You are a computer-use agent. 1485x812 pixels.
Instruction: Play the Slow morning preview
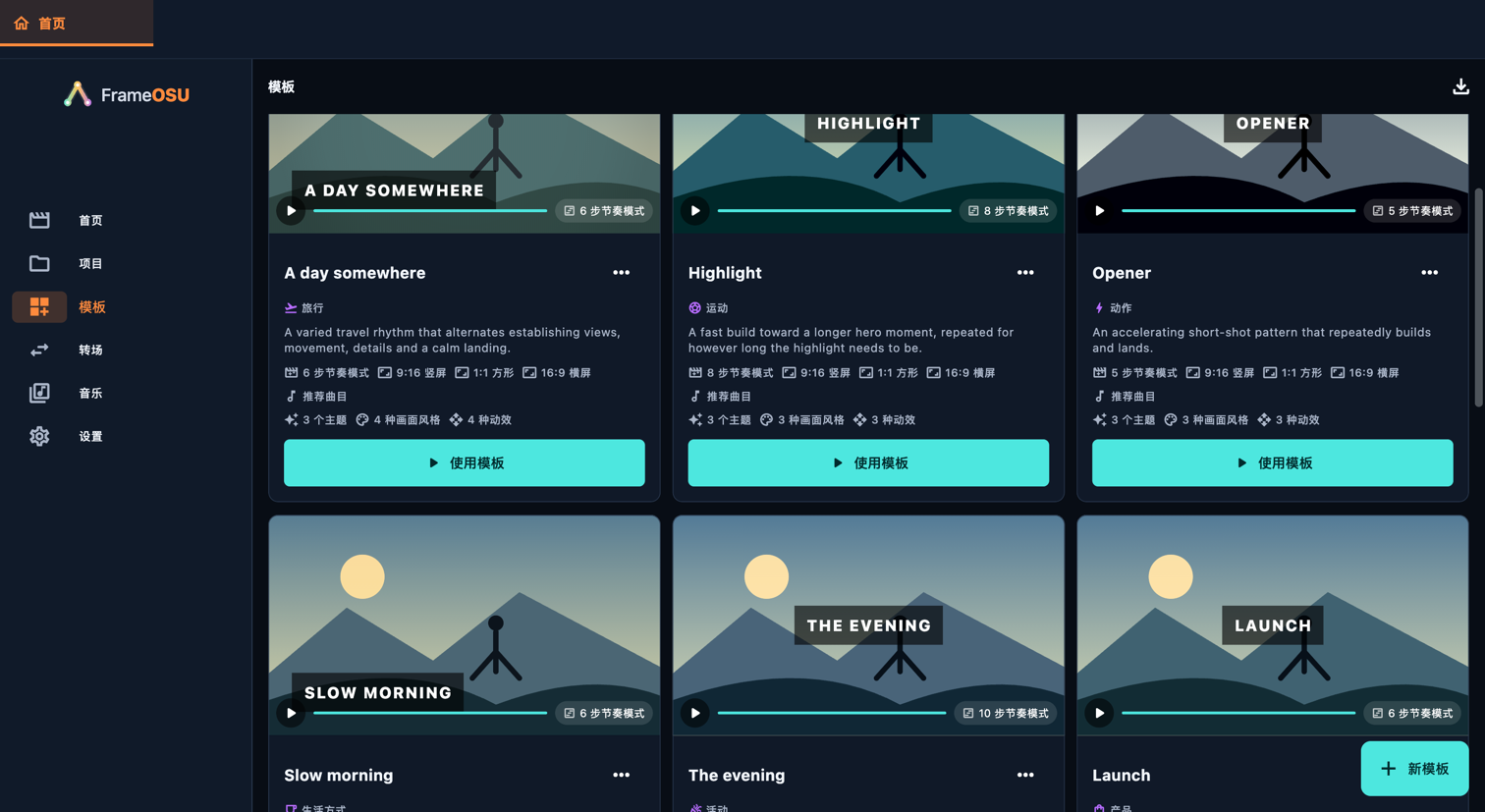[x=291, y=713]
